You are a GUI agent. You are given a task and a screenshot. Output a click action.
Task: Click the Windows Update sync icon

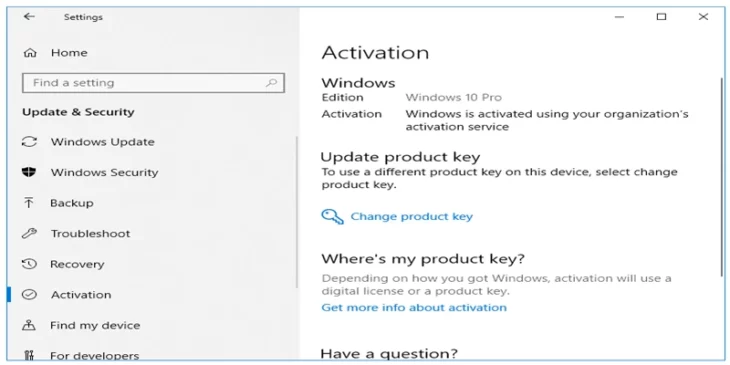pos(29,142)
